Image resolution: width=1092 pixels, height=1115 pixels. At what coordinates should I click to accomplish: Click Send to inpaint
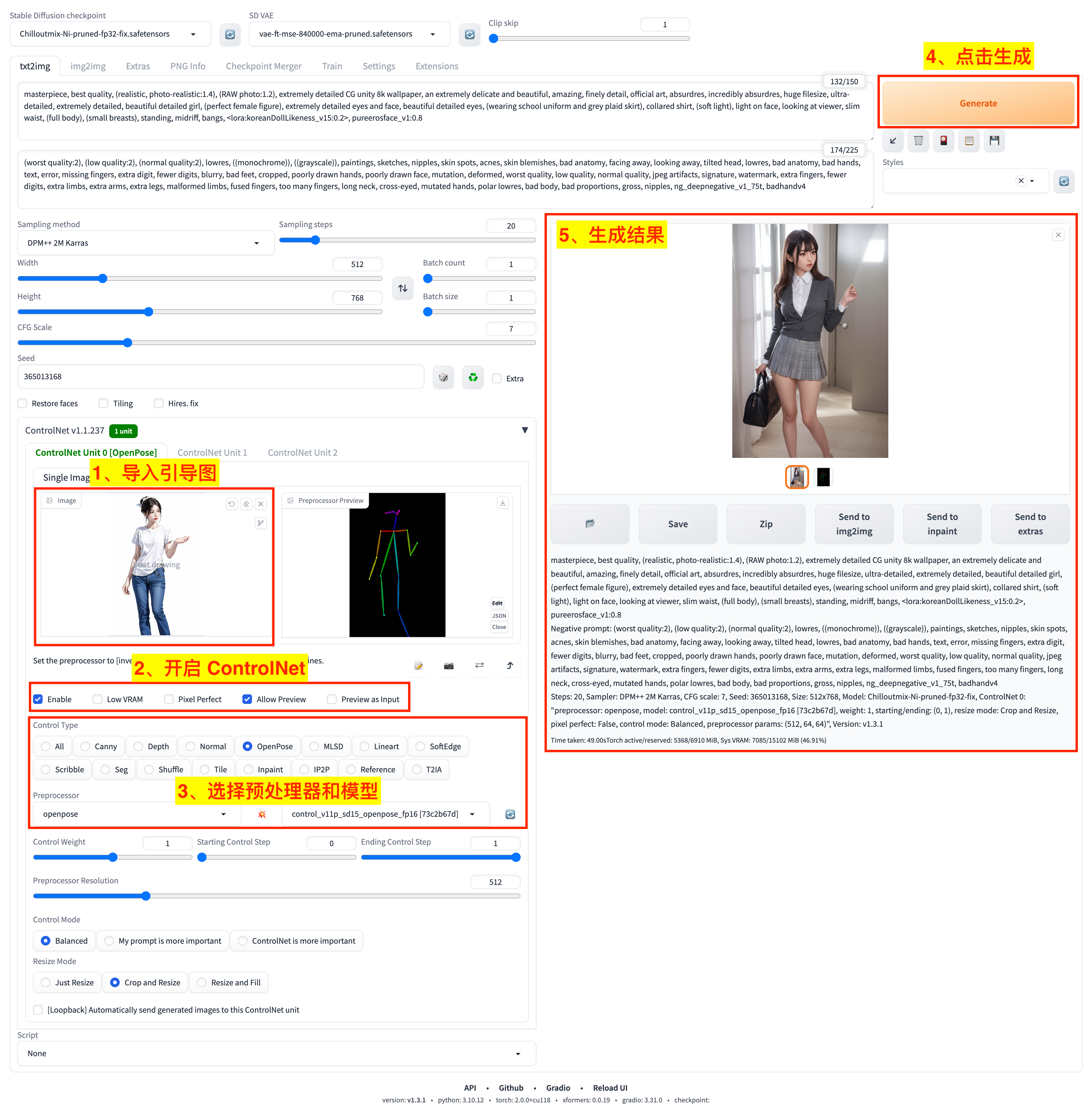[942, 524]
